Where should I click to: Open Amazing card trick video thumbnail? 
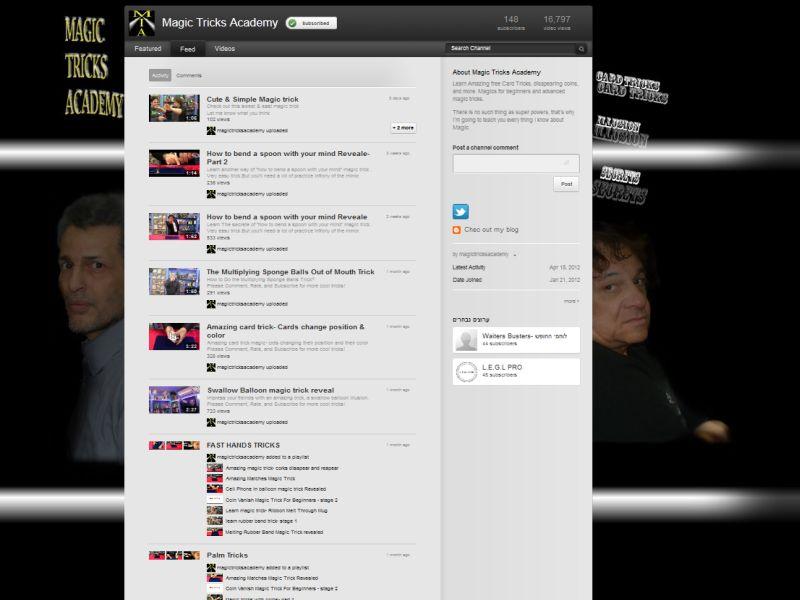pyautogui.click(x=174, y=337)
